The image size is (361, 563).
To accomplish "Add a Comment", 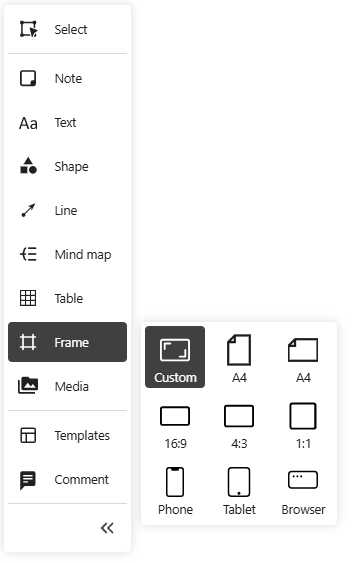I will [67, 480].
